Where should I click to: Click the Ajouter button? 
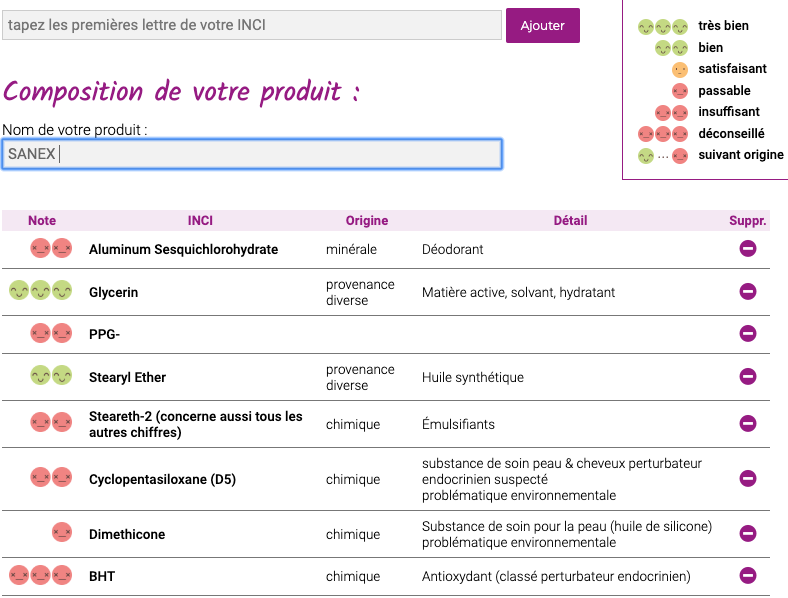[x=543, y=25]
